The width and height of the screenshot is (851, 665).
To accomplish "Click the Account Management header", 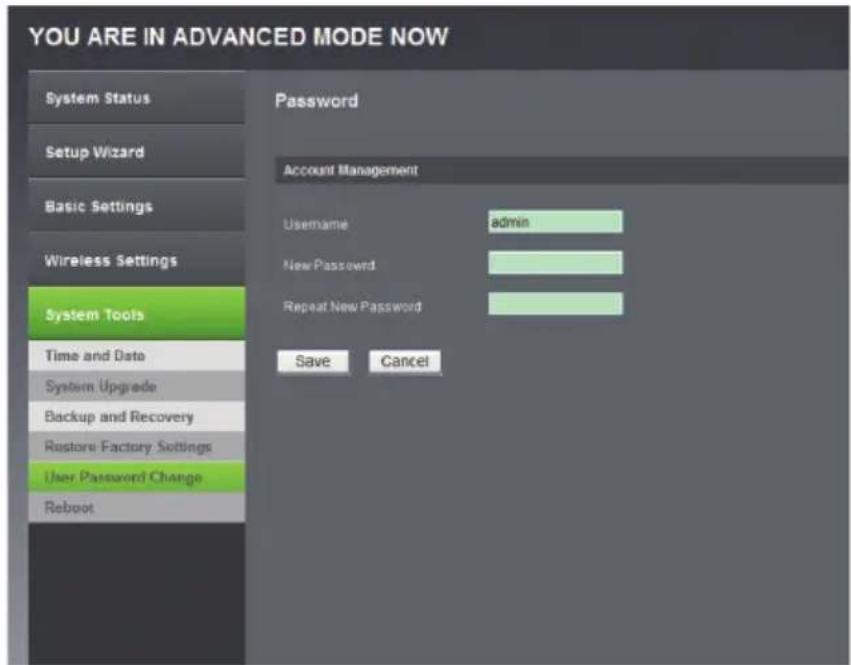I will click(x=562, y=170).
